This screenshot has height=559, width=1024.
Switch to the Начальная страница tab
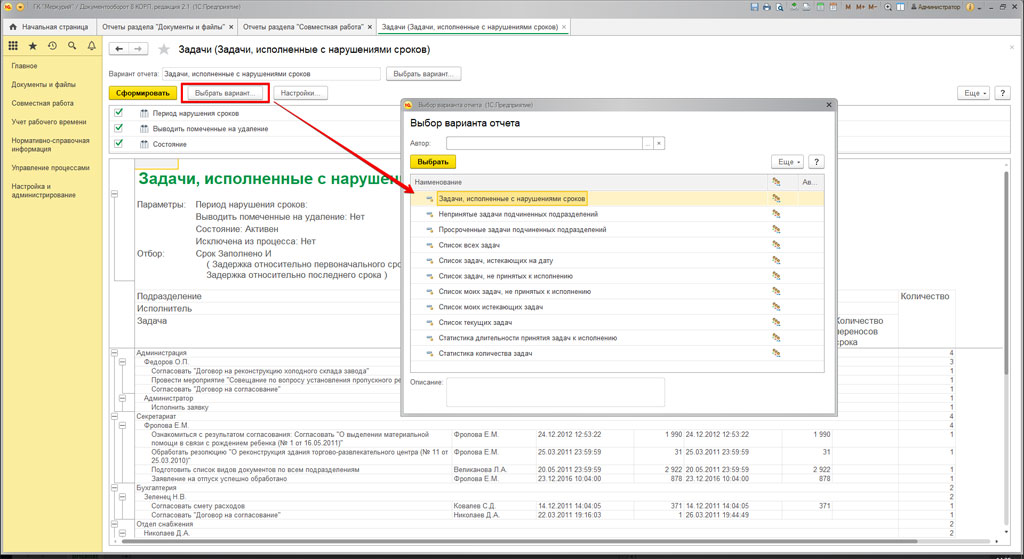coord(49,27)
